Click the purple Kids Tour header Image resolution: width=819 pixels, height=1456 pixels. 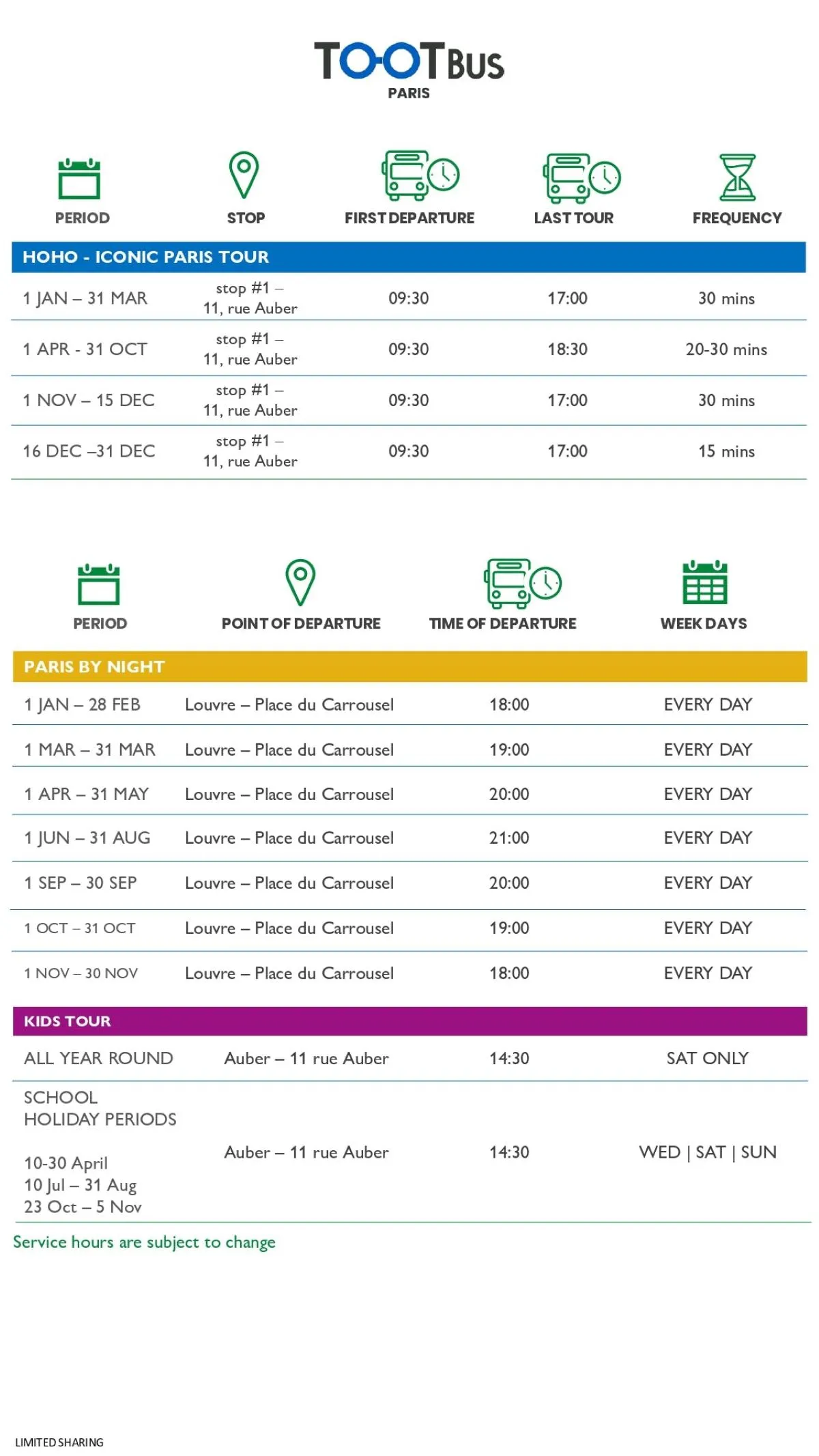[x=409, y=1020]
